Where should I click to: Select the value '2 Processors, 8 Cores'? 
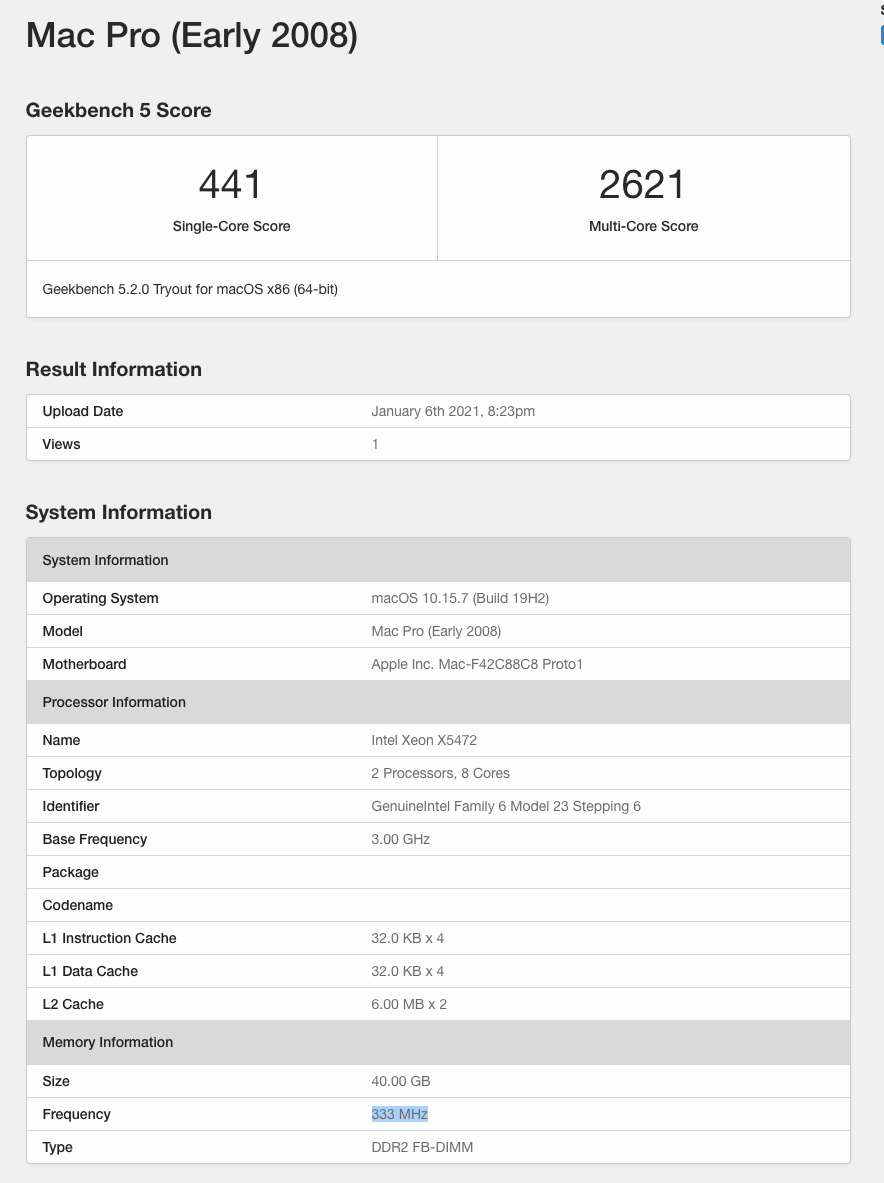[x=440, y=773]
